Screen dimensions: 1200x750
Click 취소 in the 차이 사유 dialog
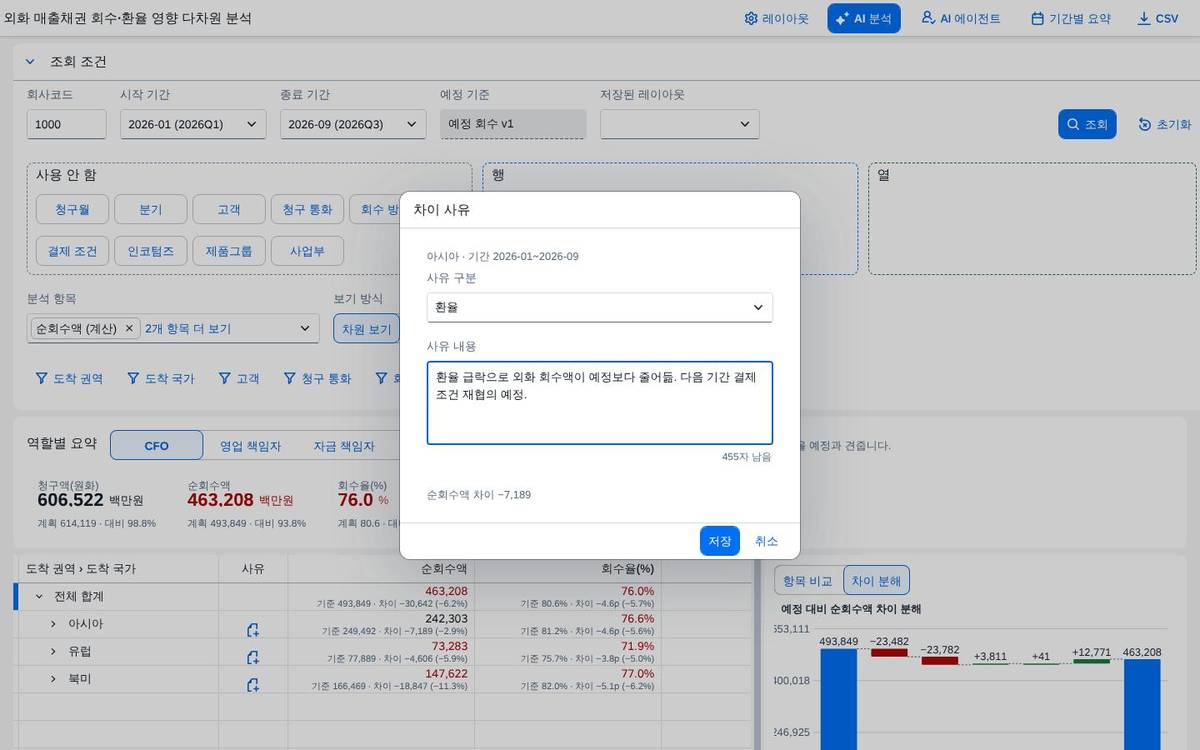coord(766,541)
